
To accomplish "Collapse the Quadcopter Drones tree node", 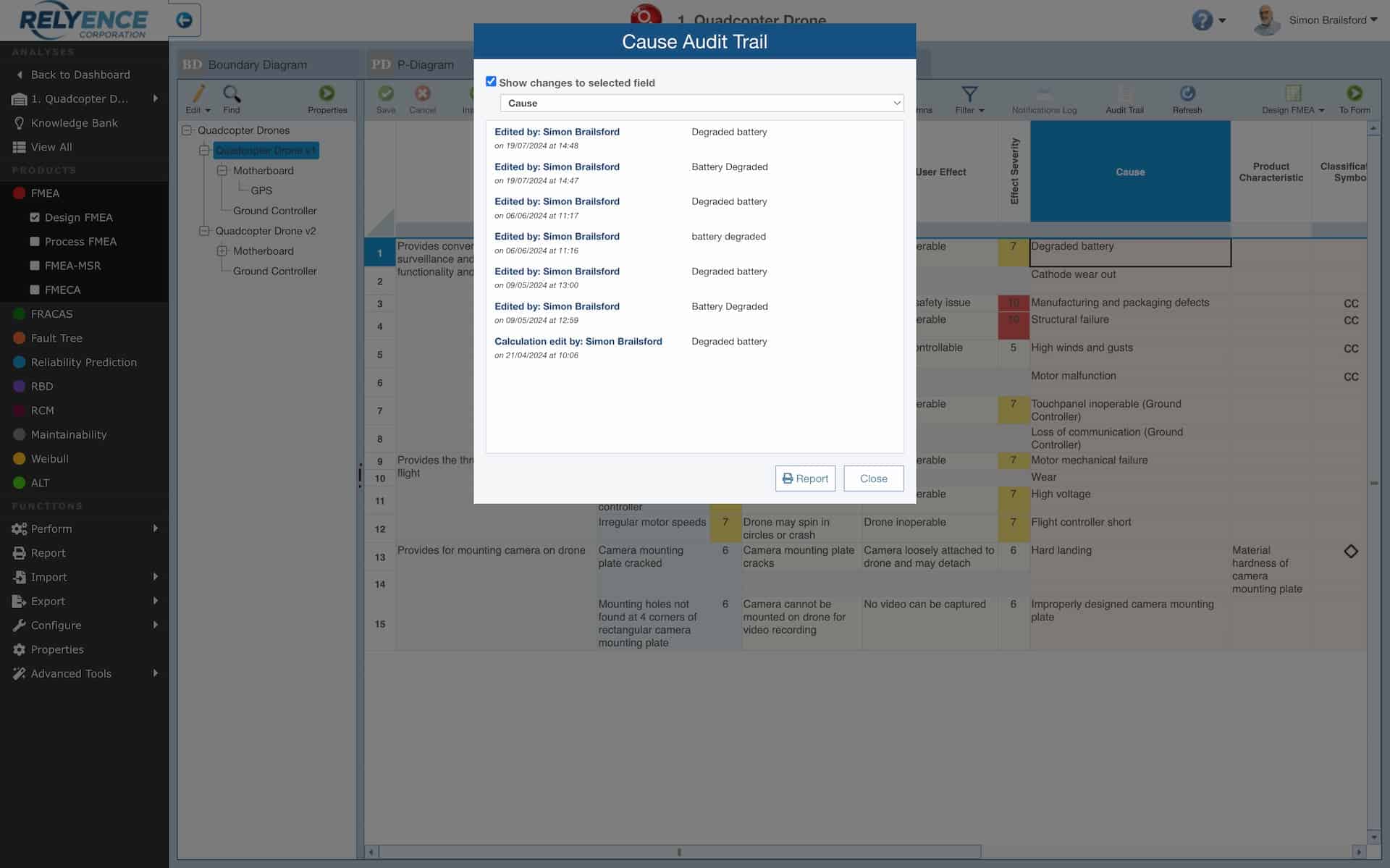I will (187, 130).
